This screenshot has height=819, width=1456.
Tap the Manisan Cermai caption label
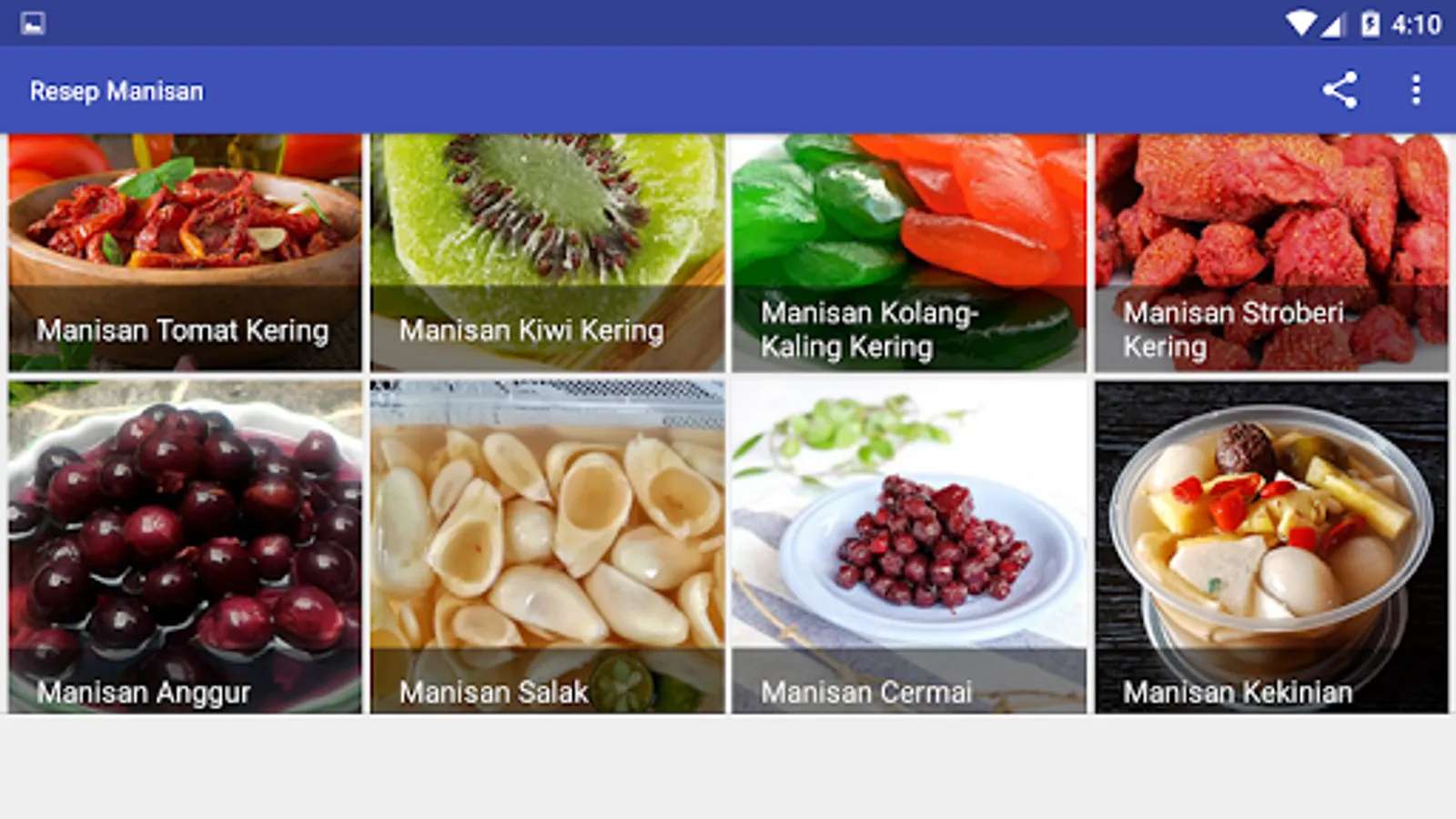[x=866, y=693]
